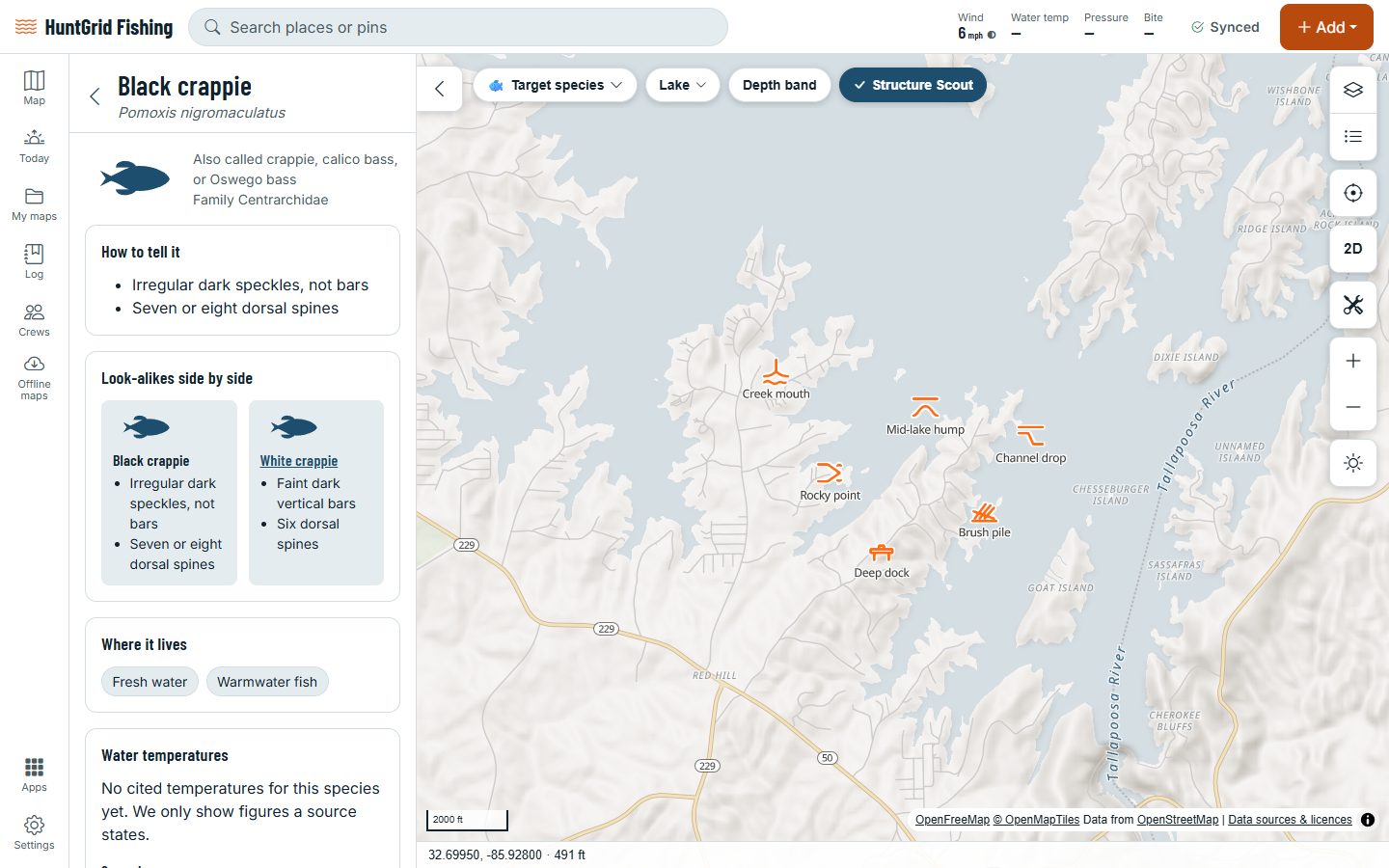Open the map measuring tools

click(1353, 305)
